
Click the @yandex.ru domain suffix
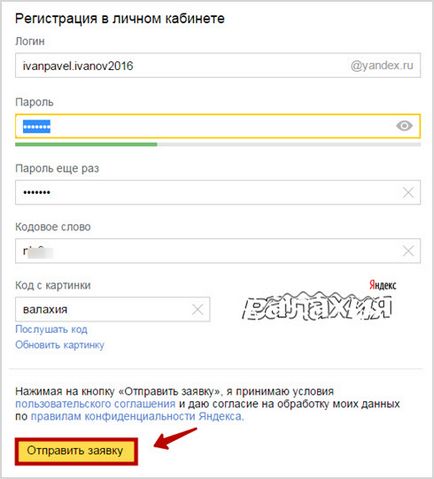coord(382,65)
